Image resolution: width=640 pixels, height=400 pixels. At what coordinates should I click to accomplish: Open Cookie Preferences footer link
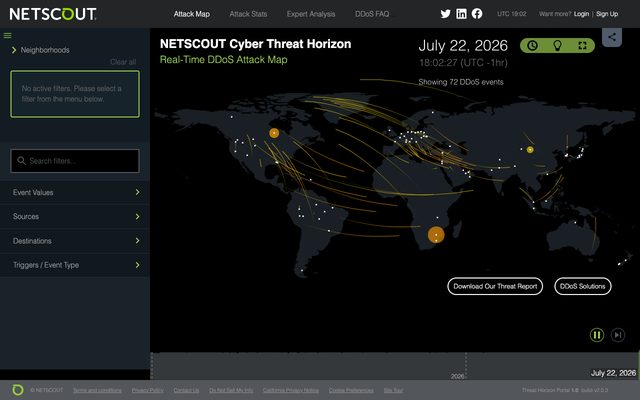[351, 390]
